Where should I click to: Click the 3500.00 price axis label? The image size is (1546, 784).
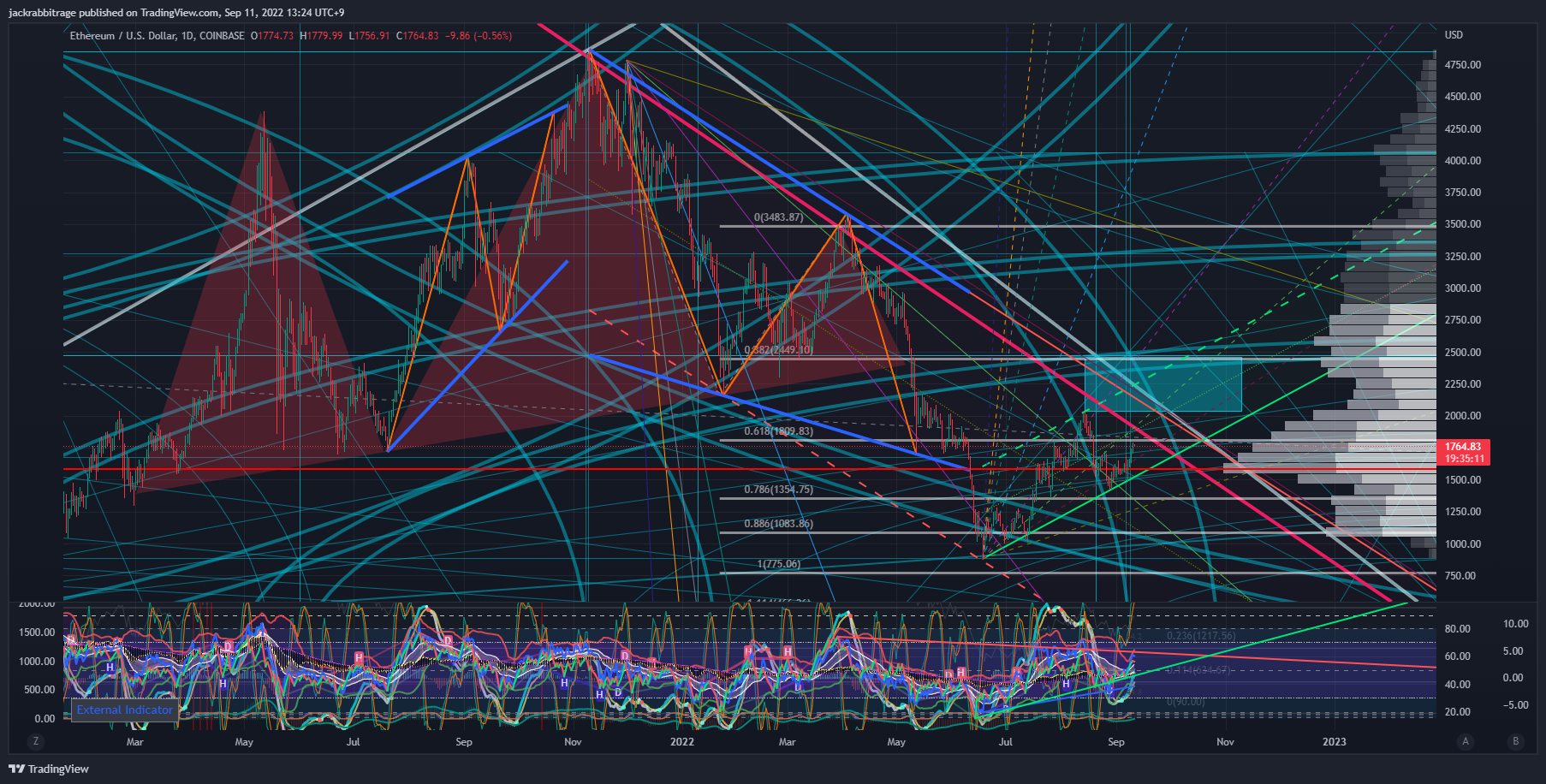click(1463, 224)
